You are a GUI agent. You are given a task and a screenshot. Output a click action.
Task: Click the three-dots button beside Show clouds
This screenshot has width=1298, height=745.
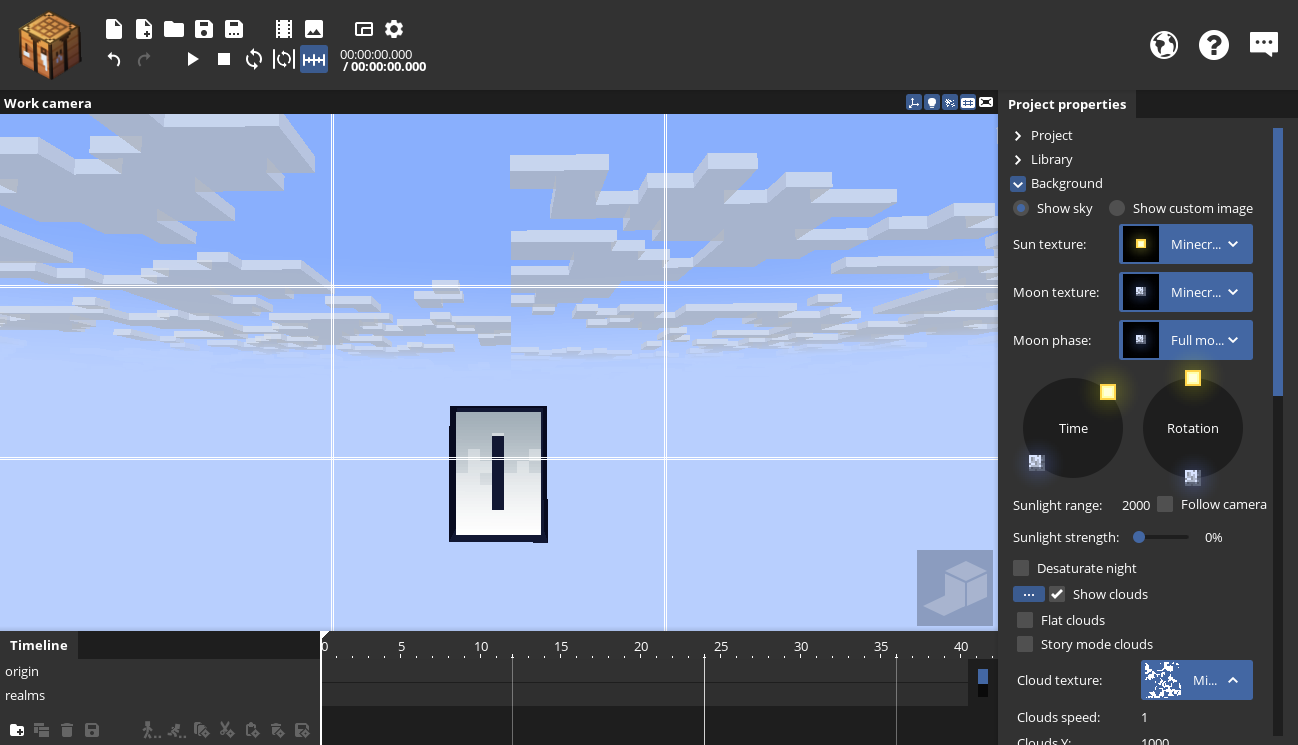point(1029,594)
